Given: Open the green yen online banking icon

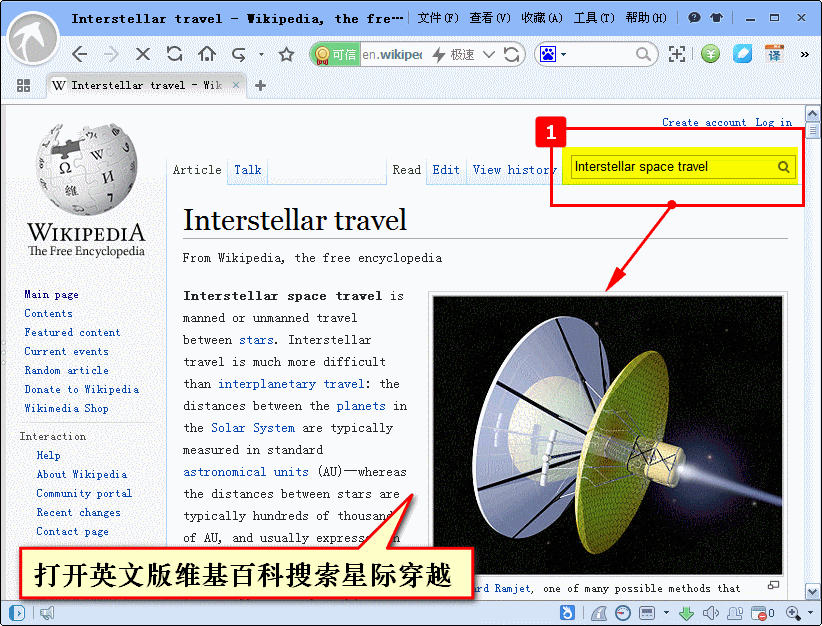Looking at the screenshot, I should pyautogui.click(x=710, y=54).
